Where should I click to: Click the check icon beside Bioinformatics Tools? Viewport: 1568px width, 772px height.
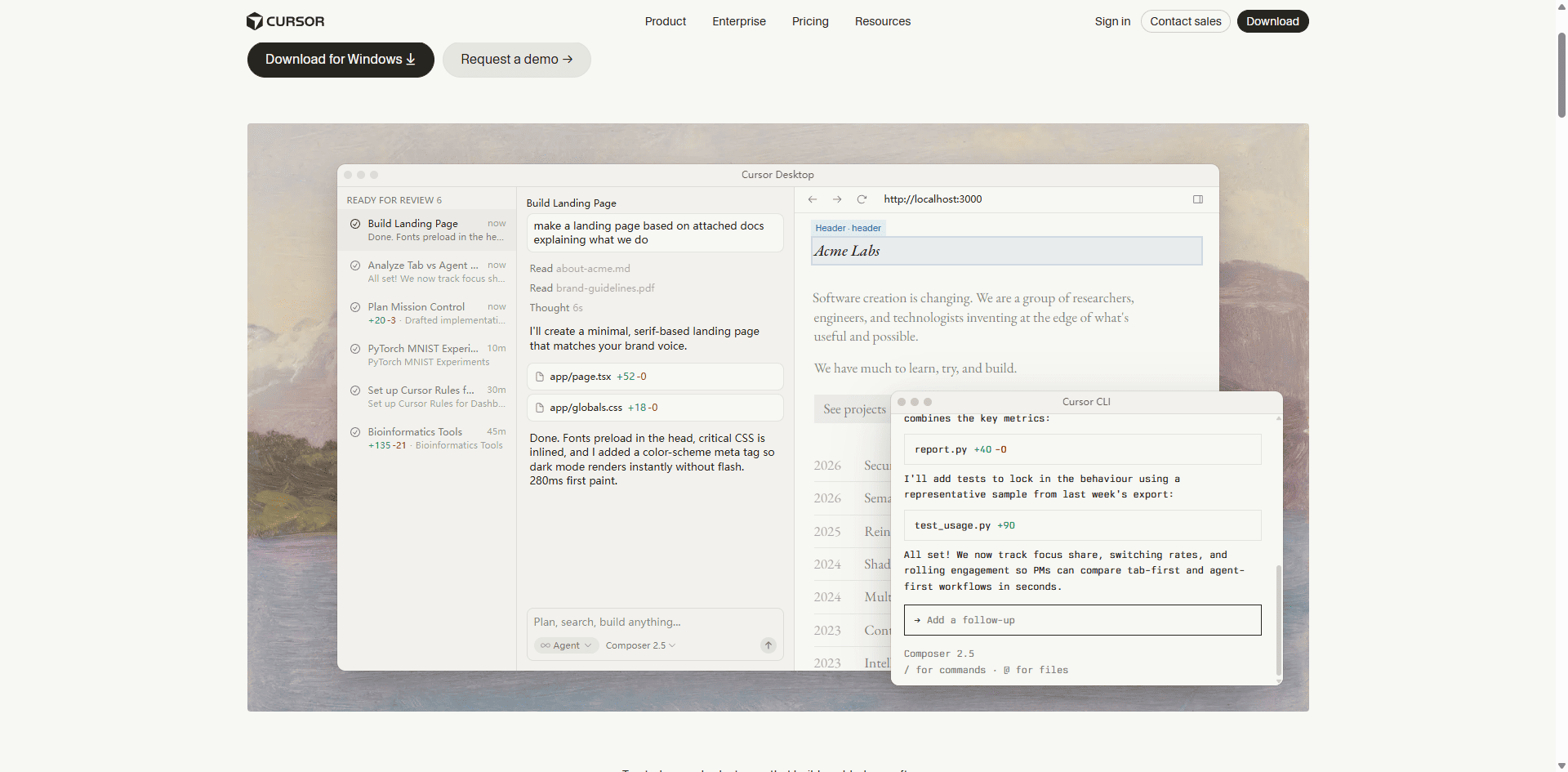pos(355,432)
